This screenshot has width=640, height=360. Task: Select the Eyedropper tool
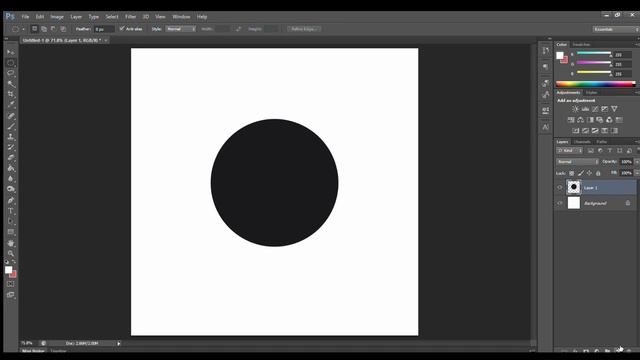click(11, 104)
